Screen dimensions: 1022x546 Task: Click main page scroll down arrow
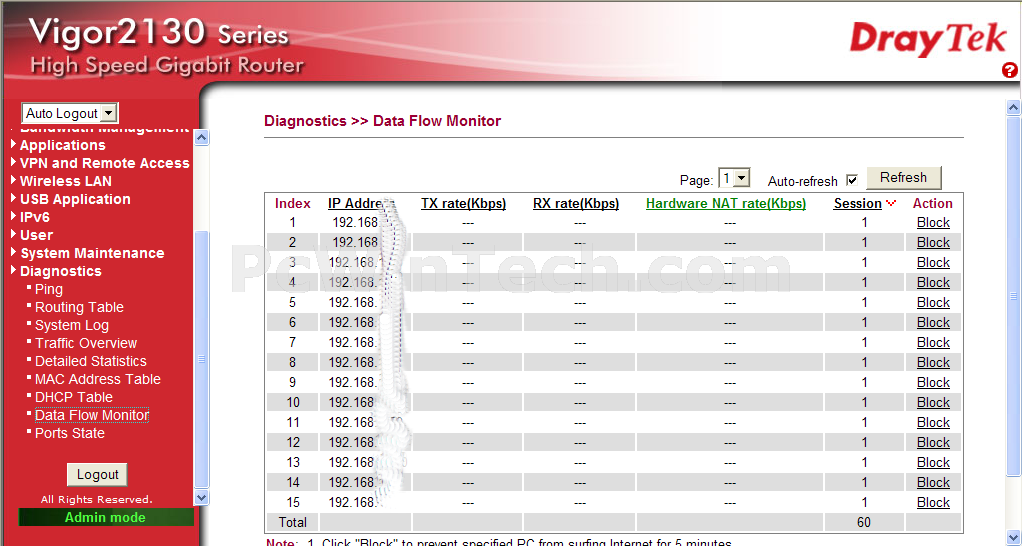click(x=1013, y=538)
